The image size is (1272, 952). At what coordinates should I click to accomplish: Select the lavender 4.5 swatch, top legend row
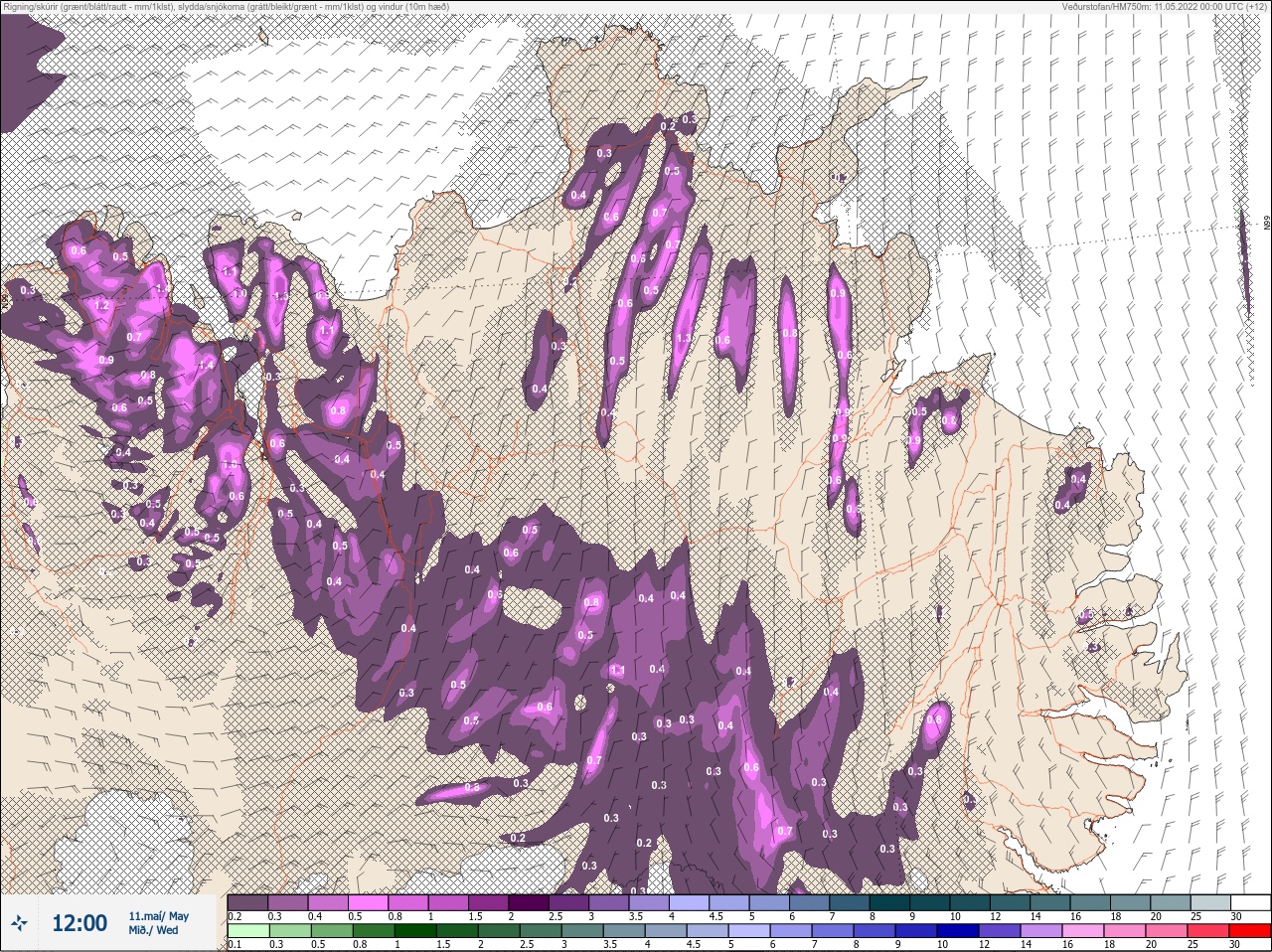[x=729, y=902]
